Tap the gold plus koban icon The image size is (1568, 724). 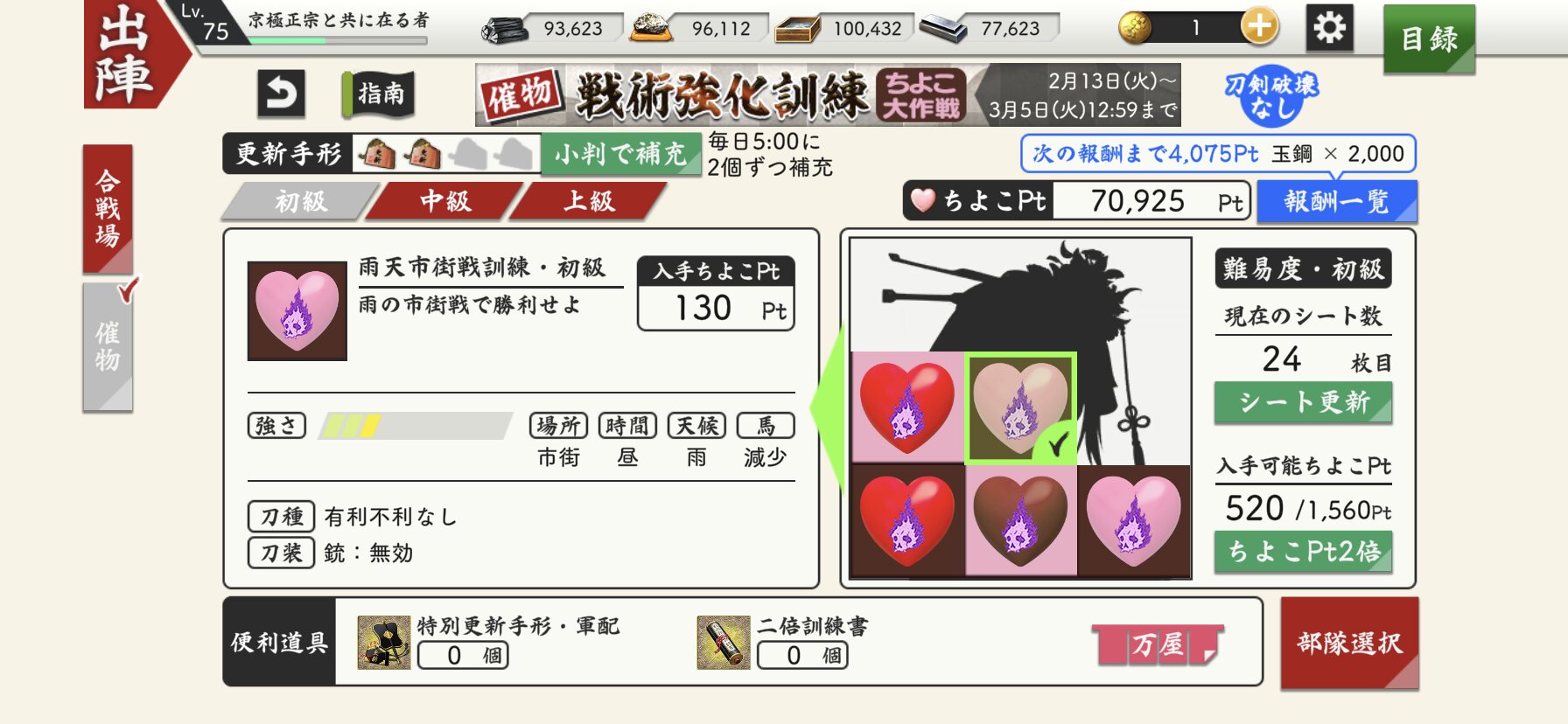[1259, 27]
